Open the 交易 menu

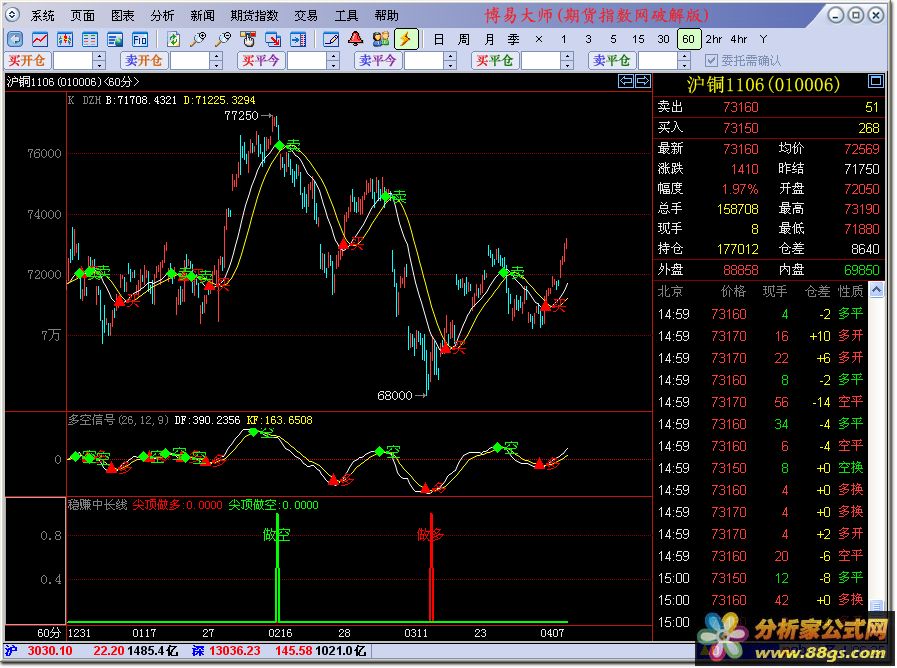306,15
